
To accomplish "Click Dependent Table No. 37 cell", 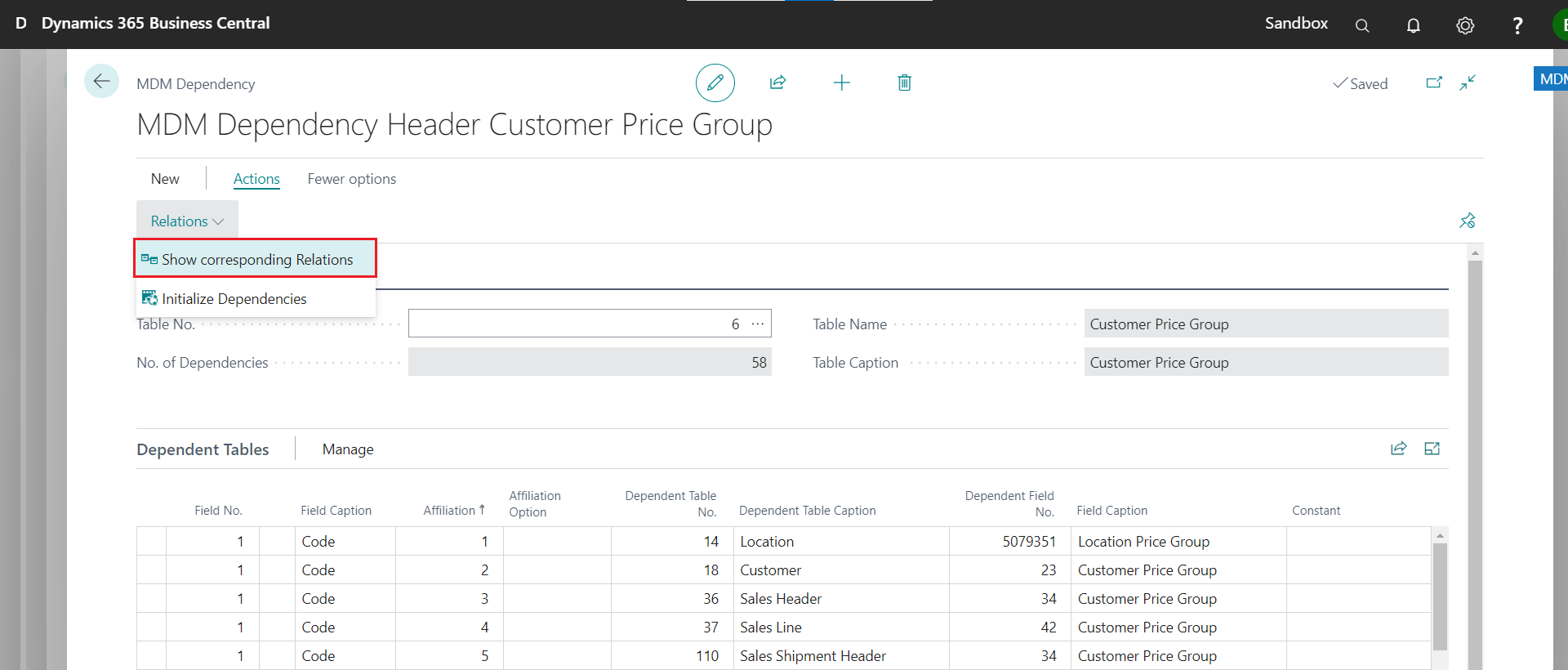I will (x=672, y=627).
